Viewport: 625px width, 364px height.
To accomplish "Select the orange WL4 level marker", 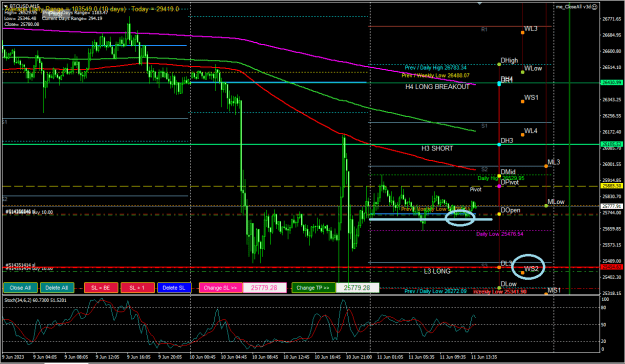I will coord(523,135).
